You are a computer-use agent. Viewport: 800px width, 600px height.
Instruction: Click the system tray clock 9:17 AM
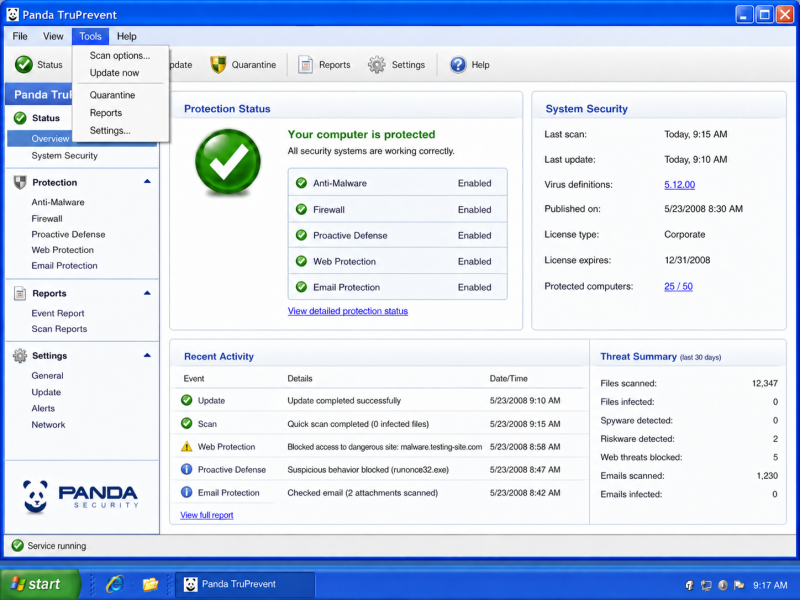[770, 585]
